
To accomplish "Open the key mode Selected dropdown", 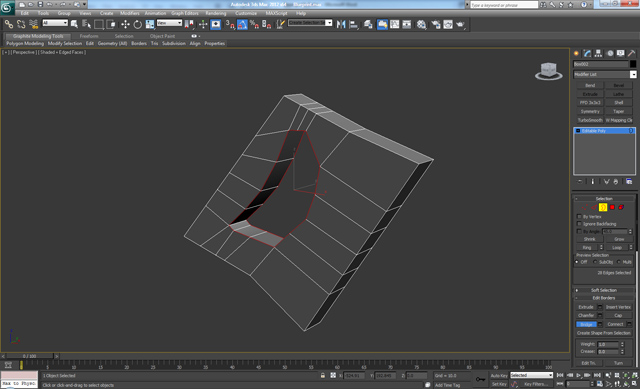I will click(531, 375).
